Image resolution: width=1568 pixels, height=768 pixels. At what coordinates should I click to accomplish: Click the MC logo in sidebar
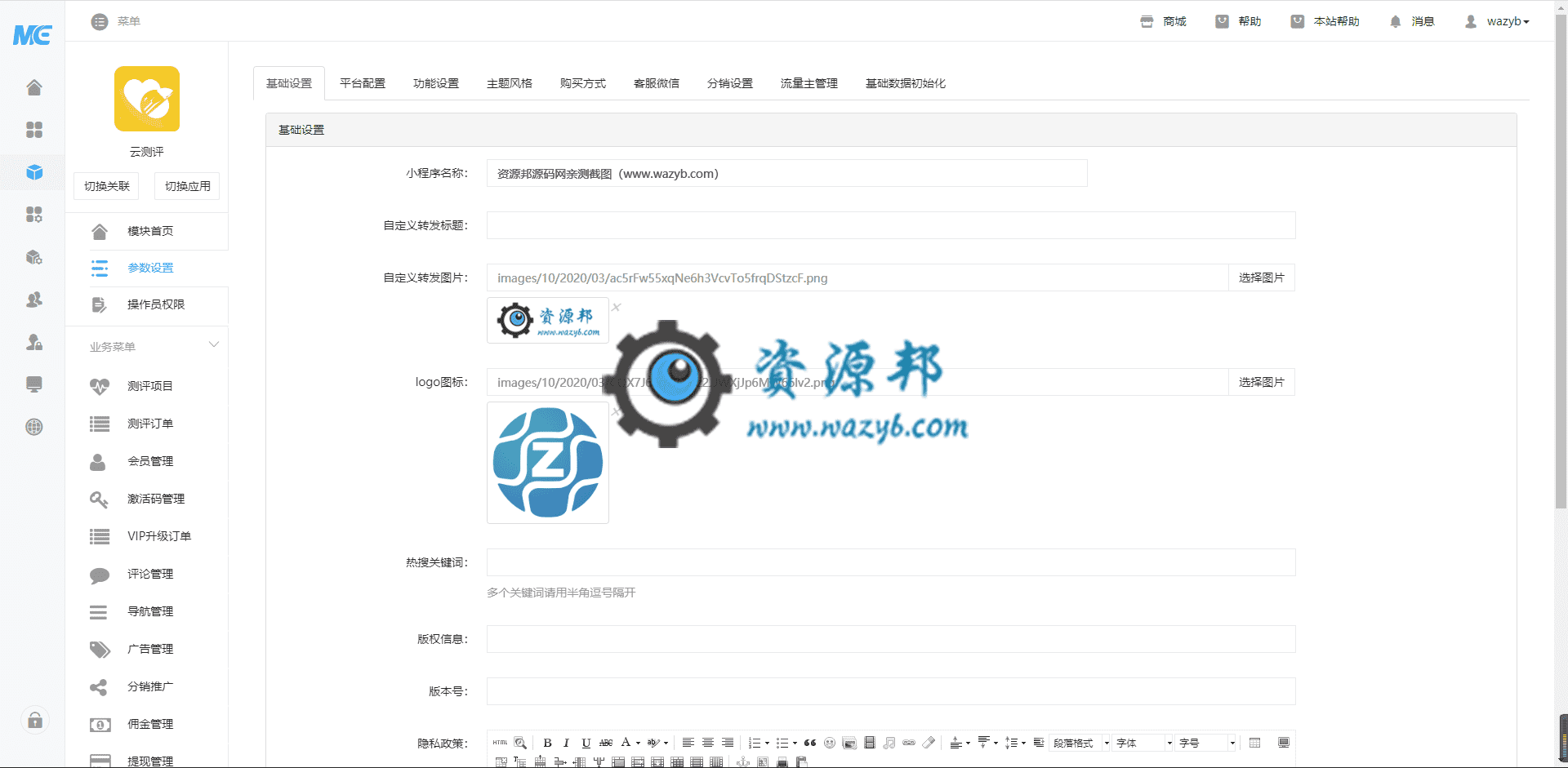point(33,35)
